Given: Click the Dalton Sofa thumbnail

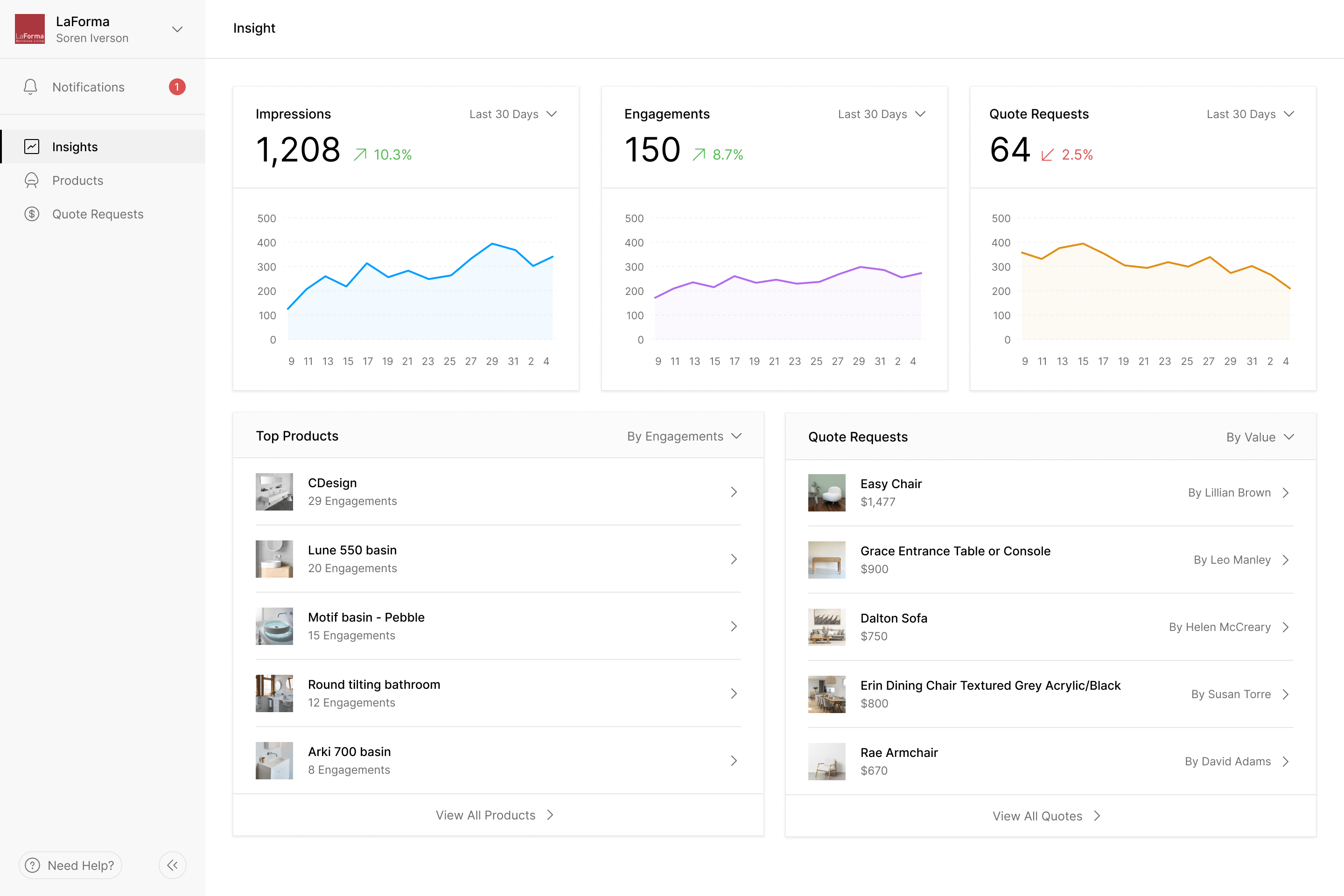Looking at the screenshot, I should point(826,627).
